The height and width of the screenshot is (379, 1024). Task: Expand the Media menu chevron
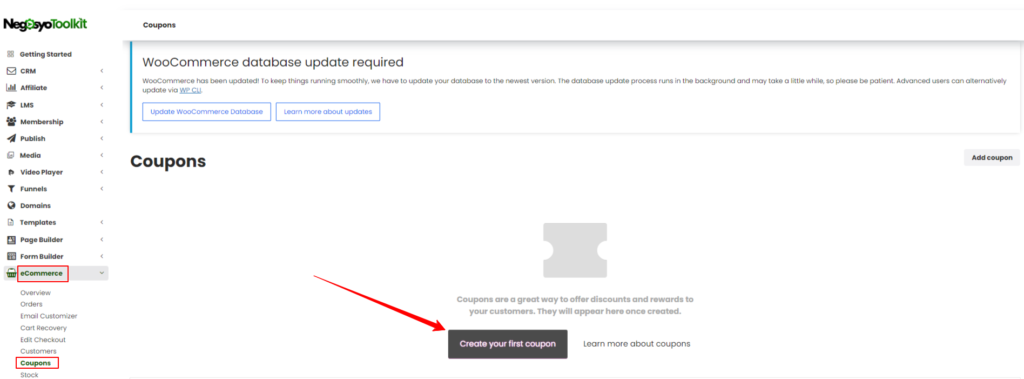coord(101,156)
